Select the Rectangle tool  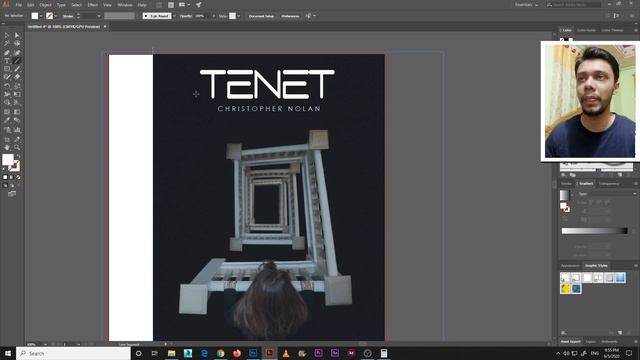[x=7, y=69]
